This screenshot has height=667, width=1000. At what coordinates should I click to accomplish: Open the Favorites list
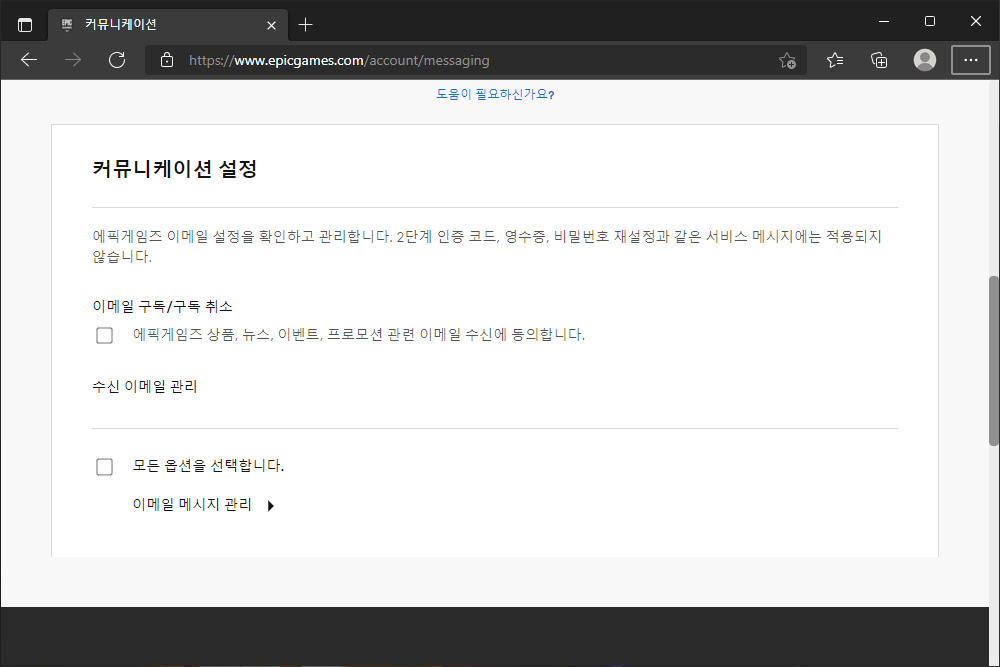(x=835, y=60)
